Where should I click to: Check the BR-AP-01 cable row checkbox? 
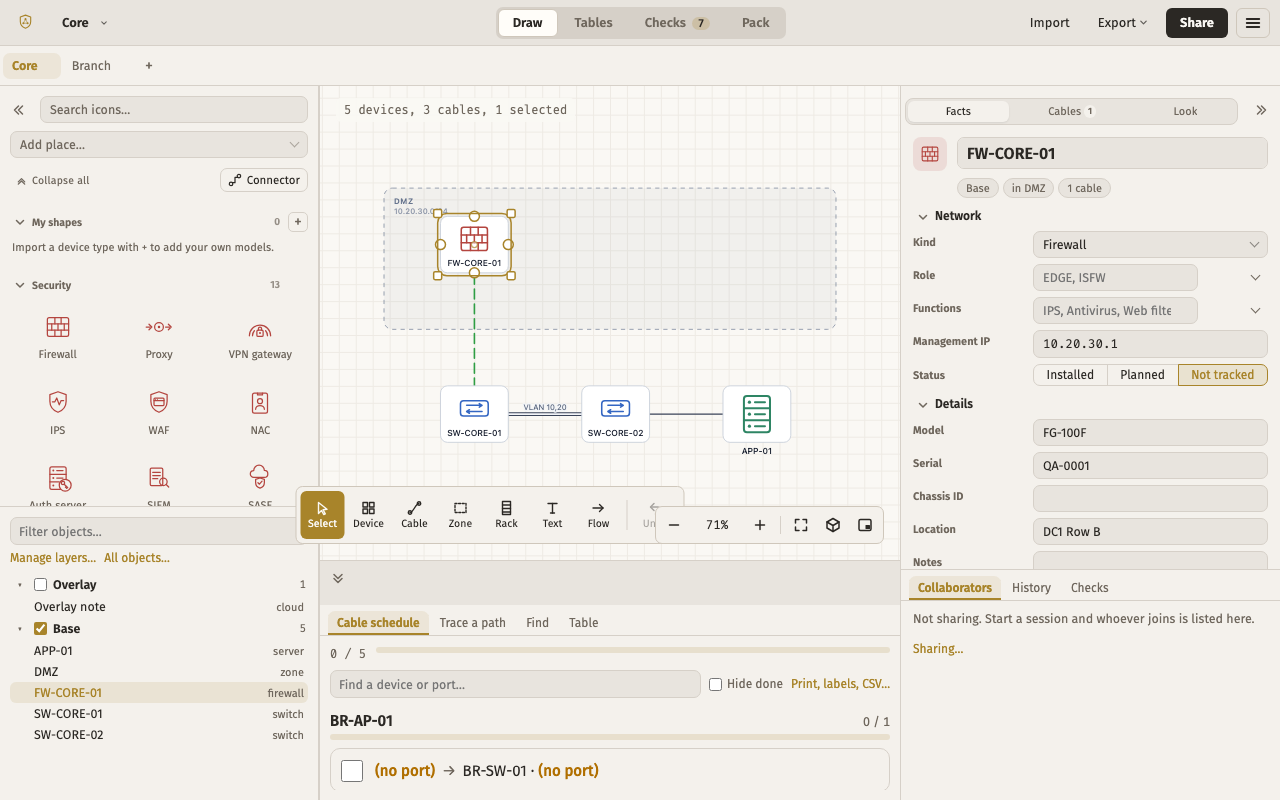click(352, 771)
